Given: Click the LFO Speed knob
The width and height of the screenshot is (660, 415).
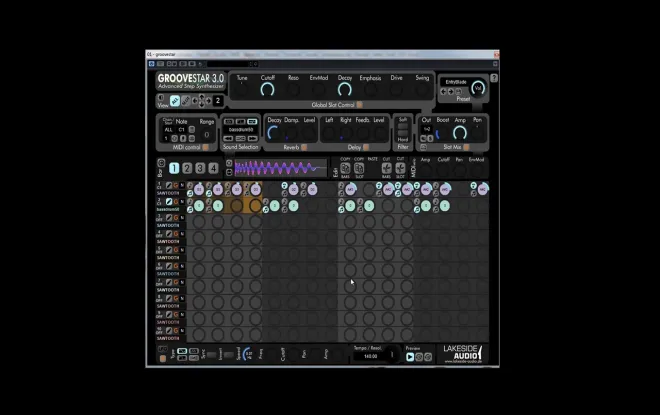Looking at the screenshot, I should tap(249, 354).
